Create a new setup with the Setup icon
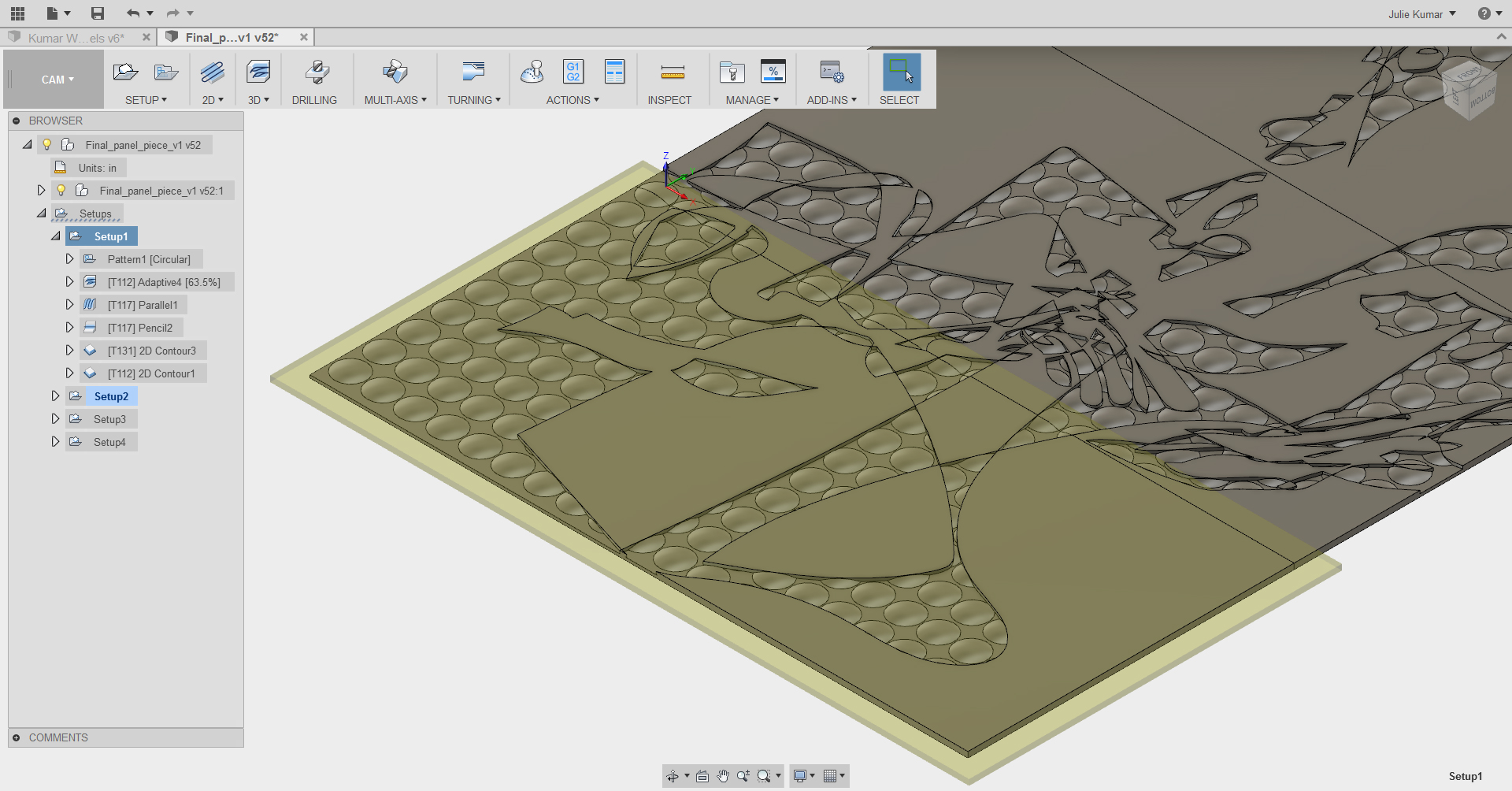The height and width of the screenshot is (791, 1512). click(x=125, y=72)
